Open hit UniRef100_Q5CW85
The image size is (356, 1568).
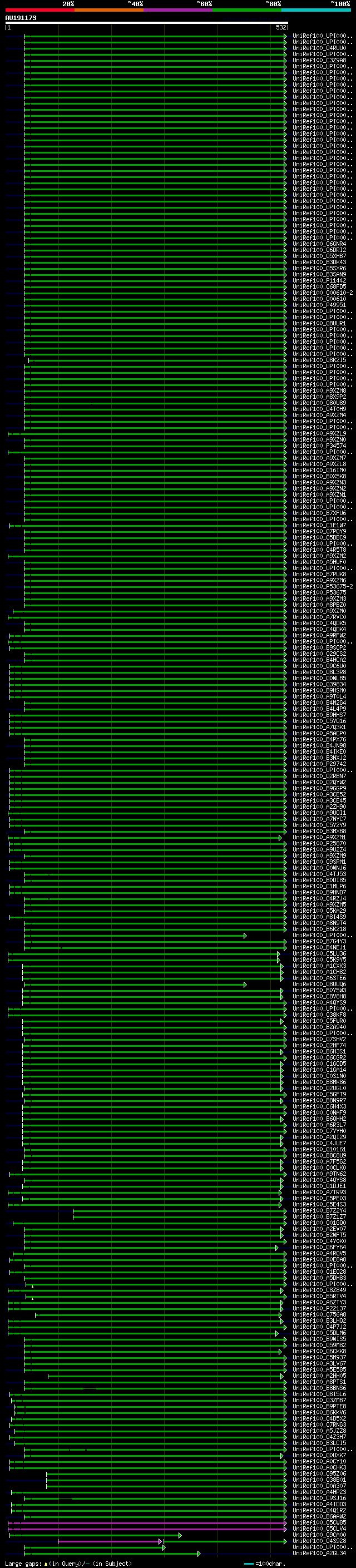[x=319, y=1522]
